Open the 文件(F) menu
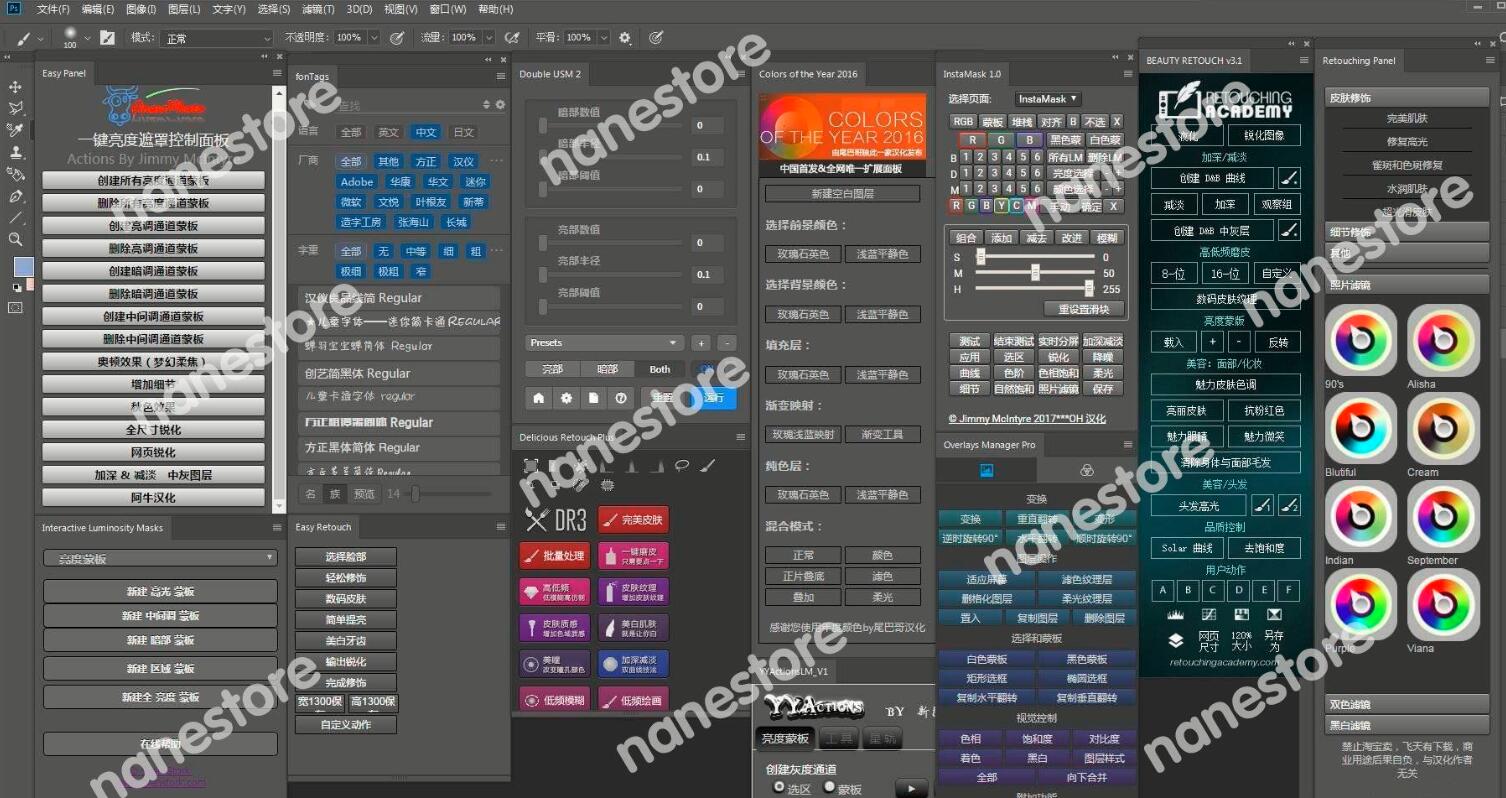1506x798 pixels. 54,9
